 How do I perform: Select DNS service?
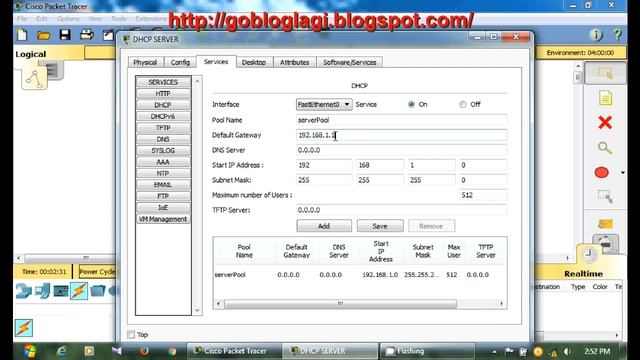pos(163,140)
